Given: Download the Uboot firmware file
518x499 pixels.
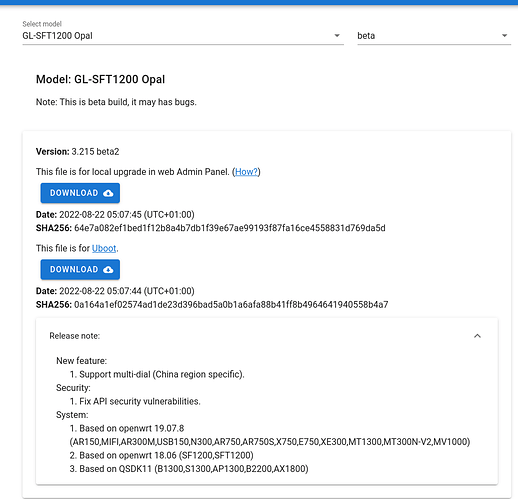Looking at the screenshot, I should pyautogui.click(x=80, y=269).
